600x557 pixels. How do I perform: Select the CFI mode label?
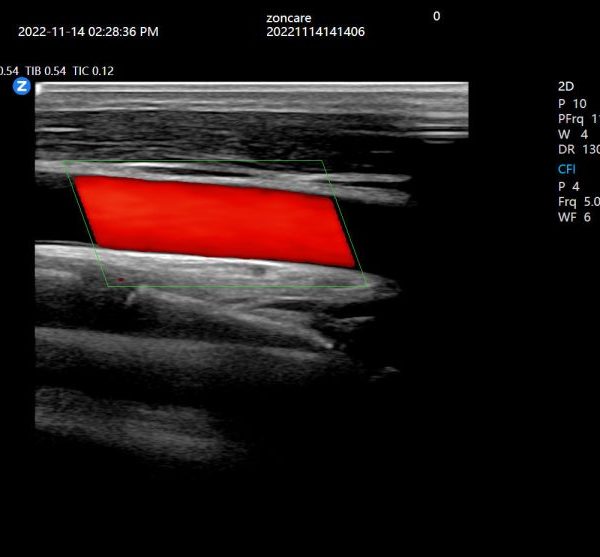(x=567, y=169)
